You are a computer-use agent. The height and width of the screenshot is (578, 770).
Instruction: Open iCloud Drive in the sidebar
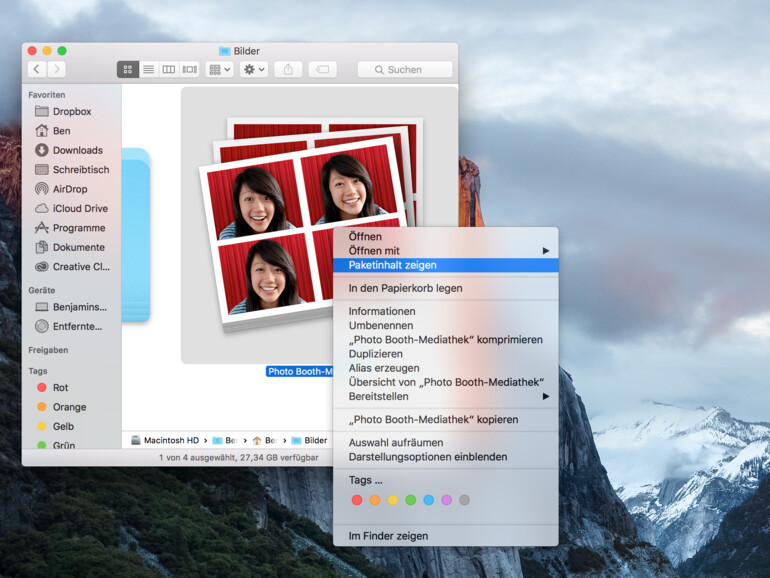coord(72,208)
